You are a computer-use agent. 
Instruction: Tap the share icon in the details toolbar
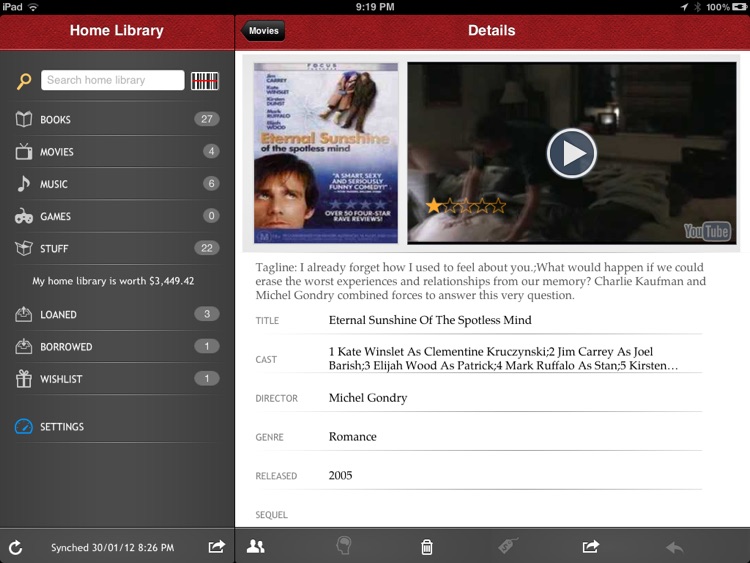click(x=591, y=546)
